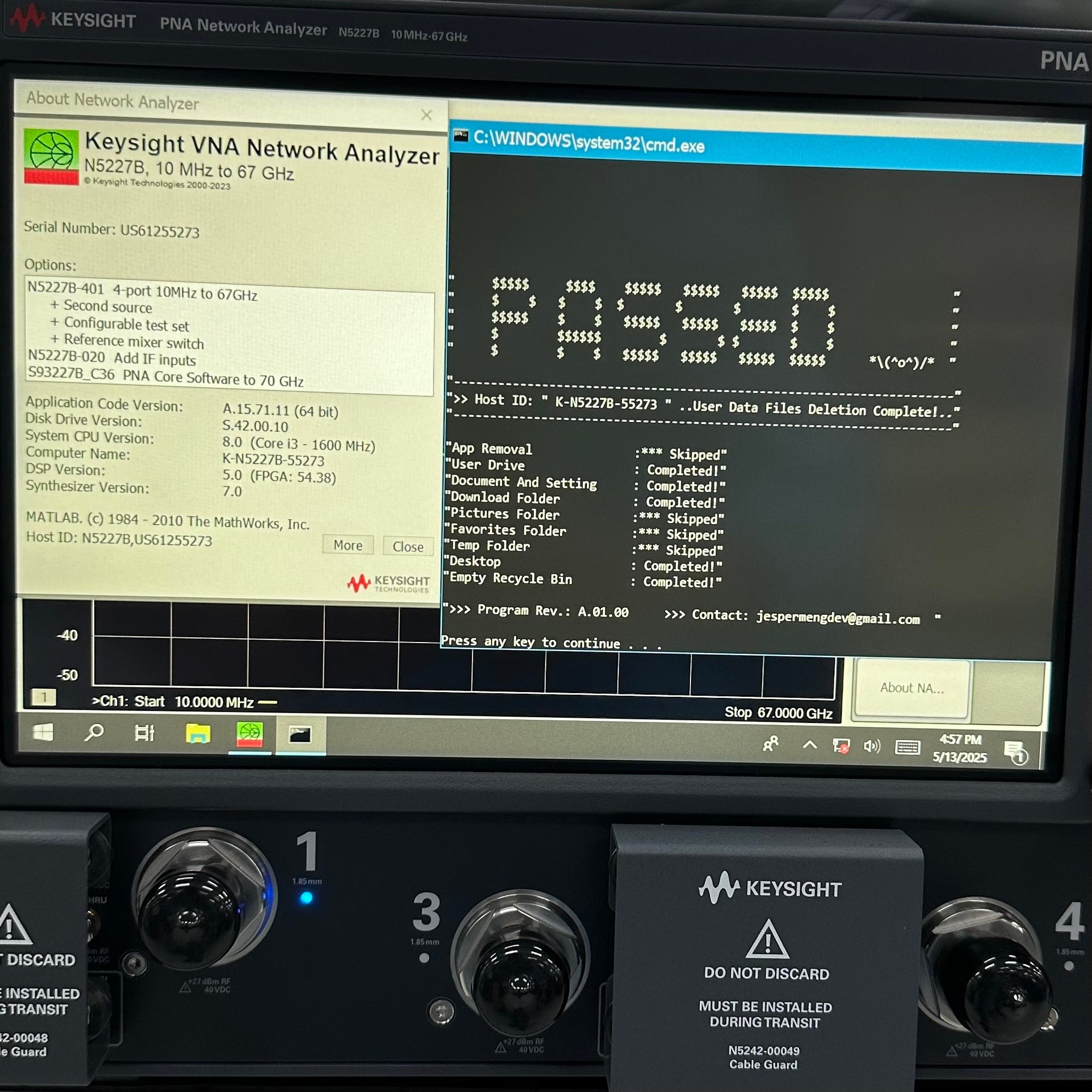Click trace window number 1 tab
Screen dimensions: 1092x1092
[44, 697]
